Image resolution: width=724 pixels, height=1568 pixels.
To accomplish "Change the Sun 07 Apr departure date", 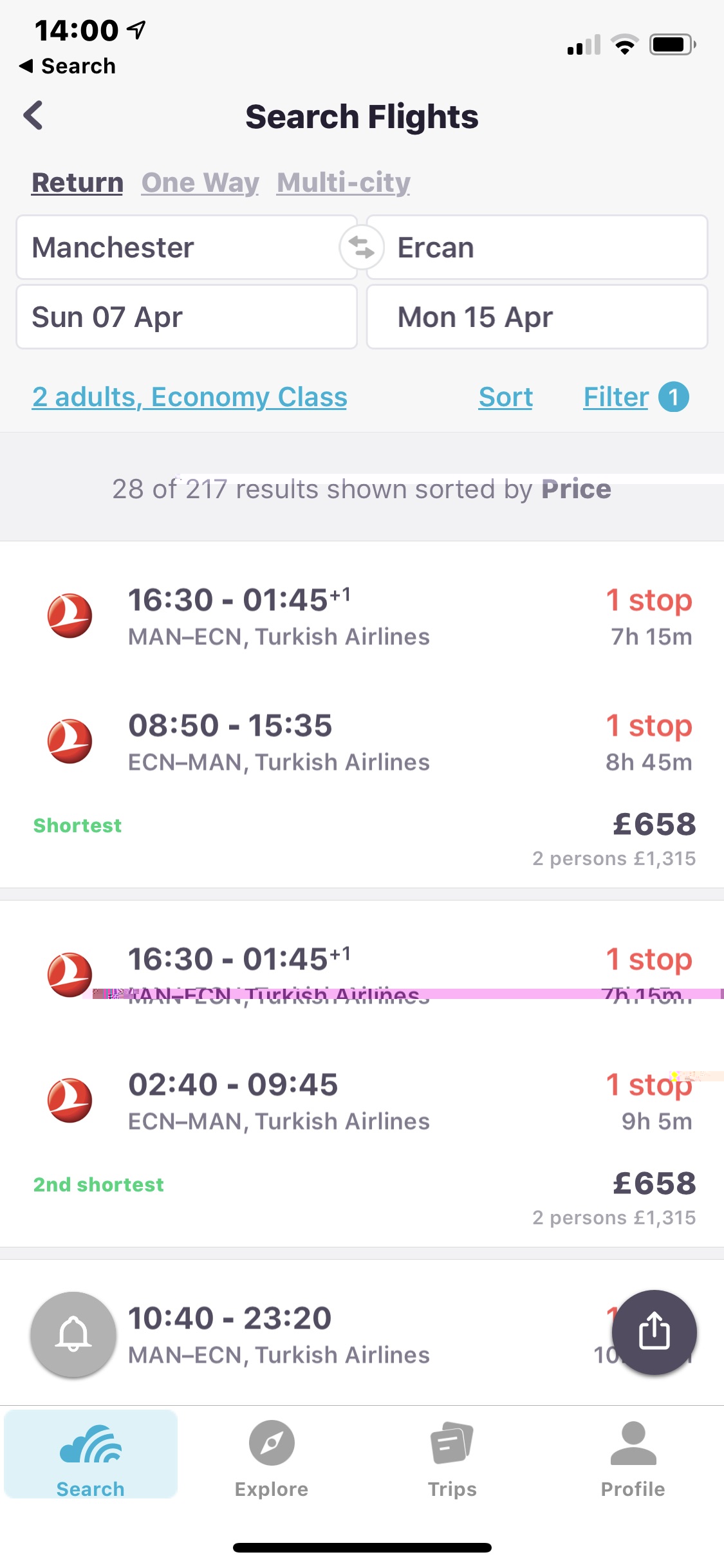I will 187,317.
